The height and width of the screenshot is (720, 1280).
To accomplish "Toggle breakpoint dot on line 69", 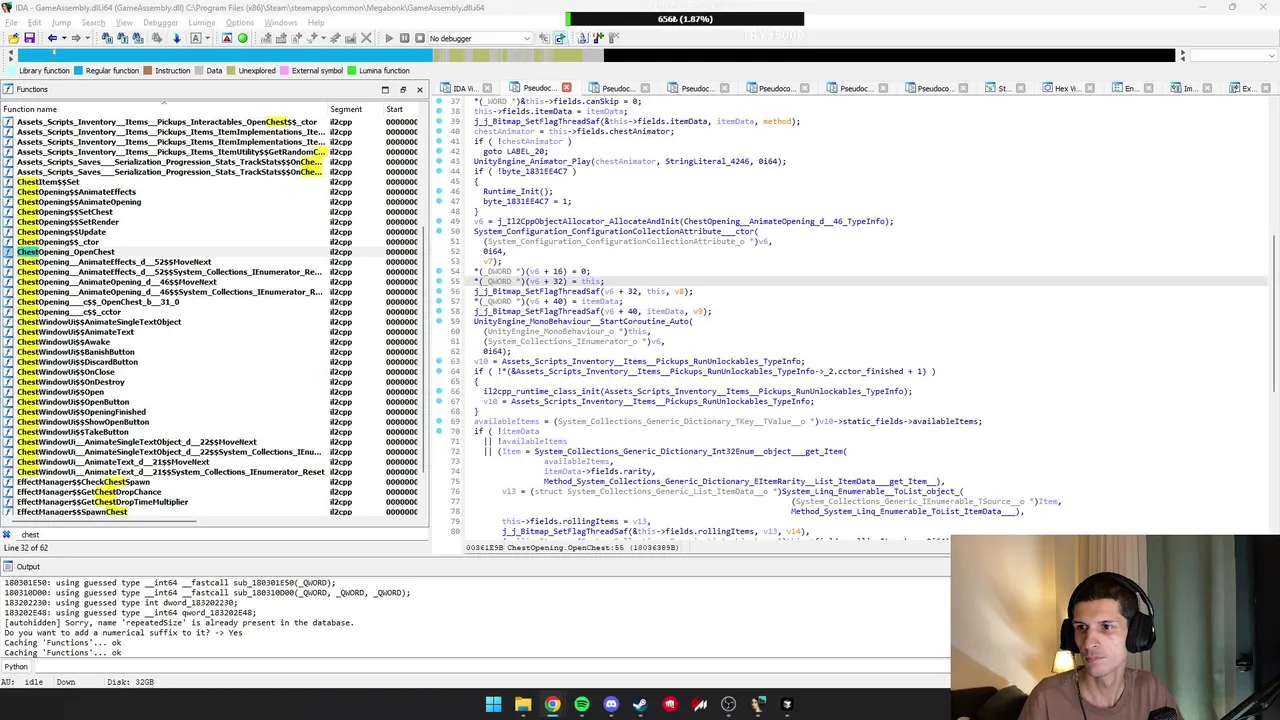I will pos(439,421).
